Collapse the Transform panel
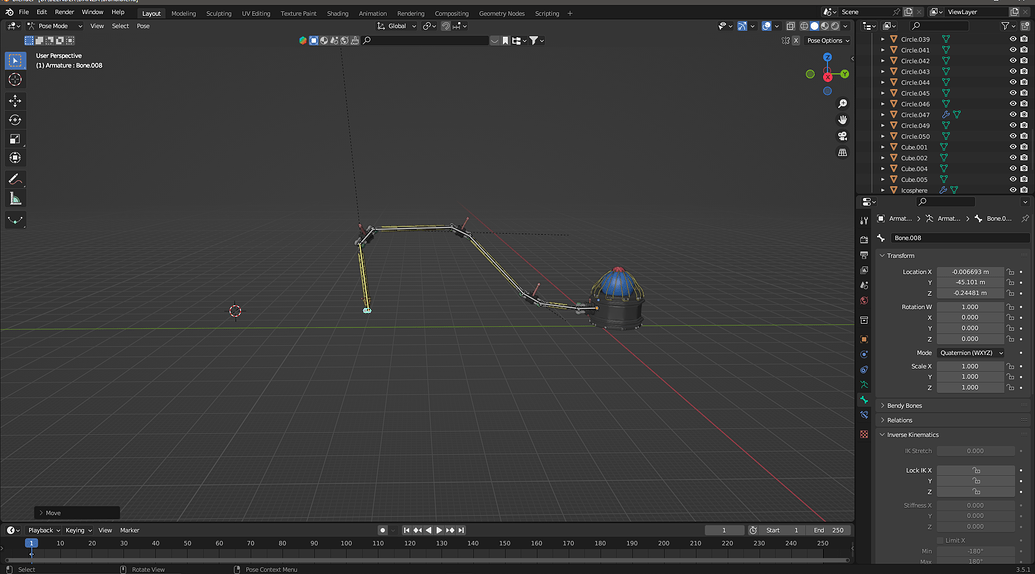1035x574 pixels. [900, 255]
